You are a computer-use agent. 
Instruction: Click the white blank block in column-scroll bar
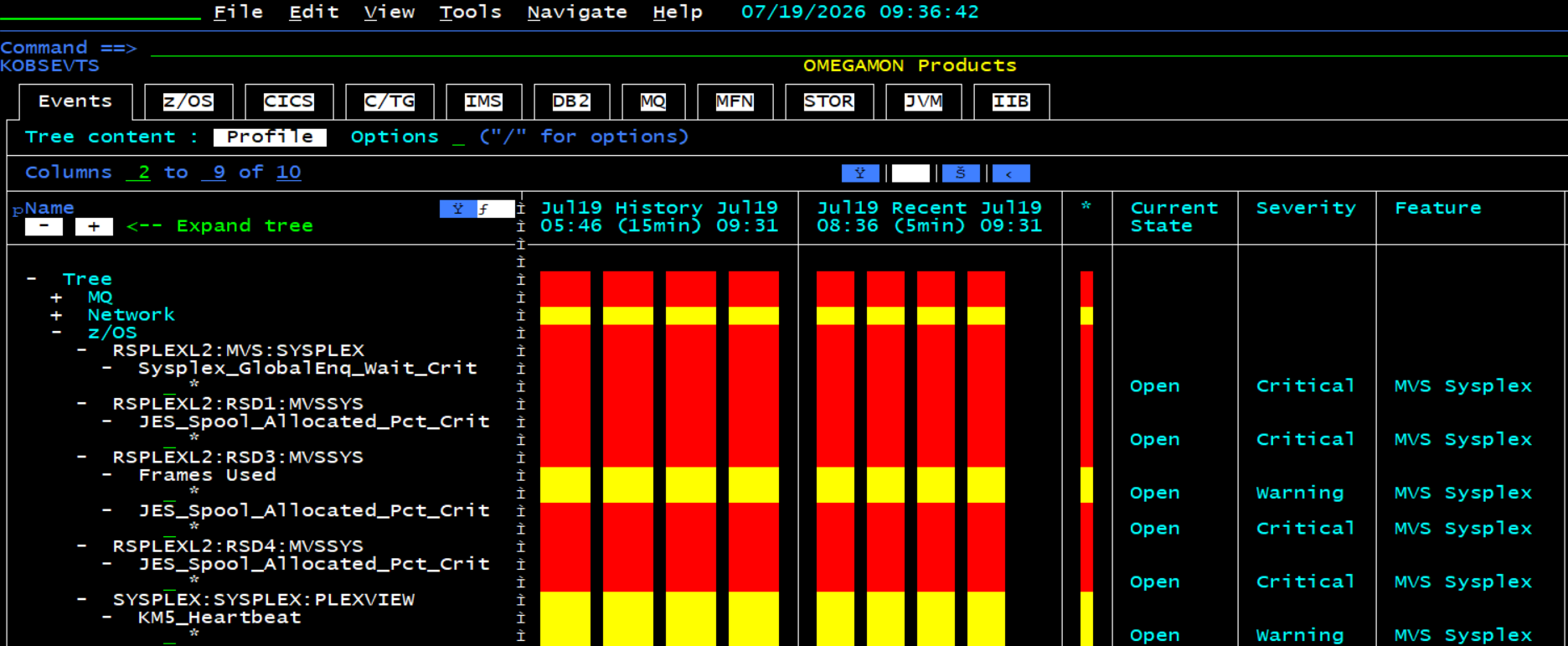(x=910, y=173)
